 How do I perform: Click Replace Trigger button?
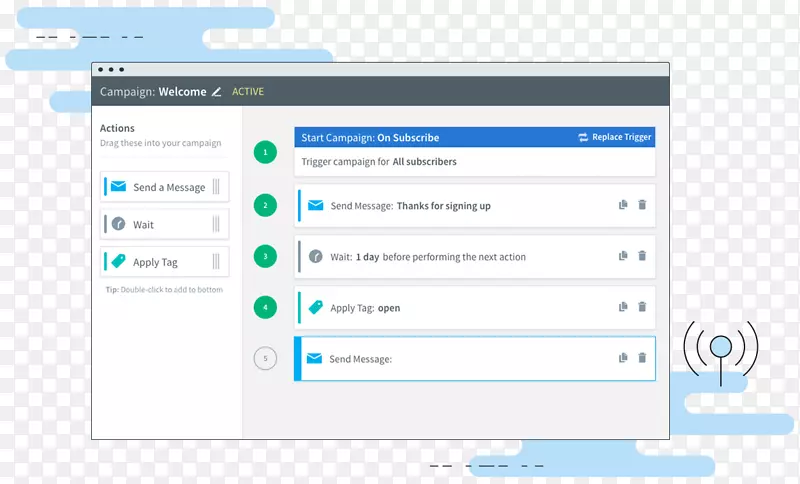pos(614,138)
